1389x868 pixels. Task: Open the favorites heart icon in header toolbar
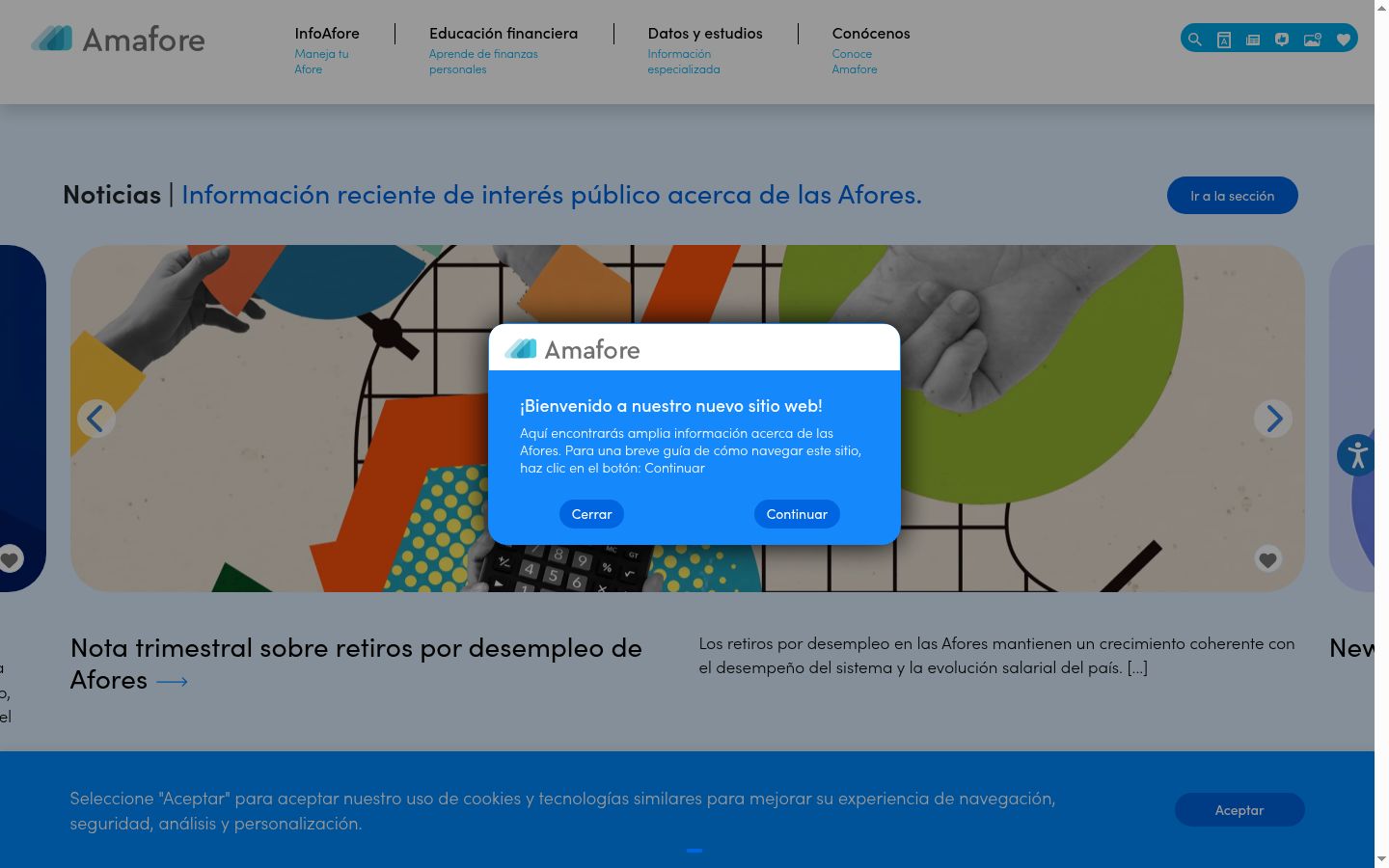pyautogui.click(x=1343, y=40)
